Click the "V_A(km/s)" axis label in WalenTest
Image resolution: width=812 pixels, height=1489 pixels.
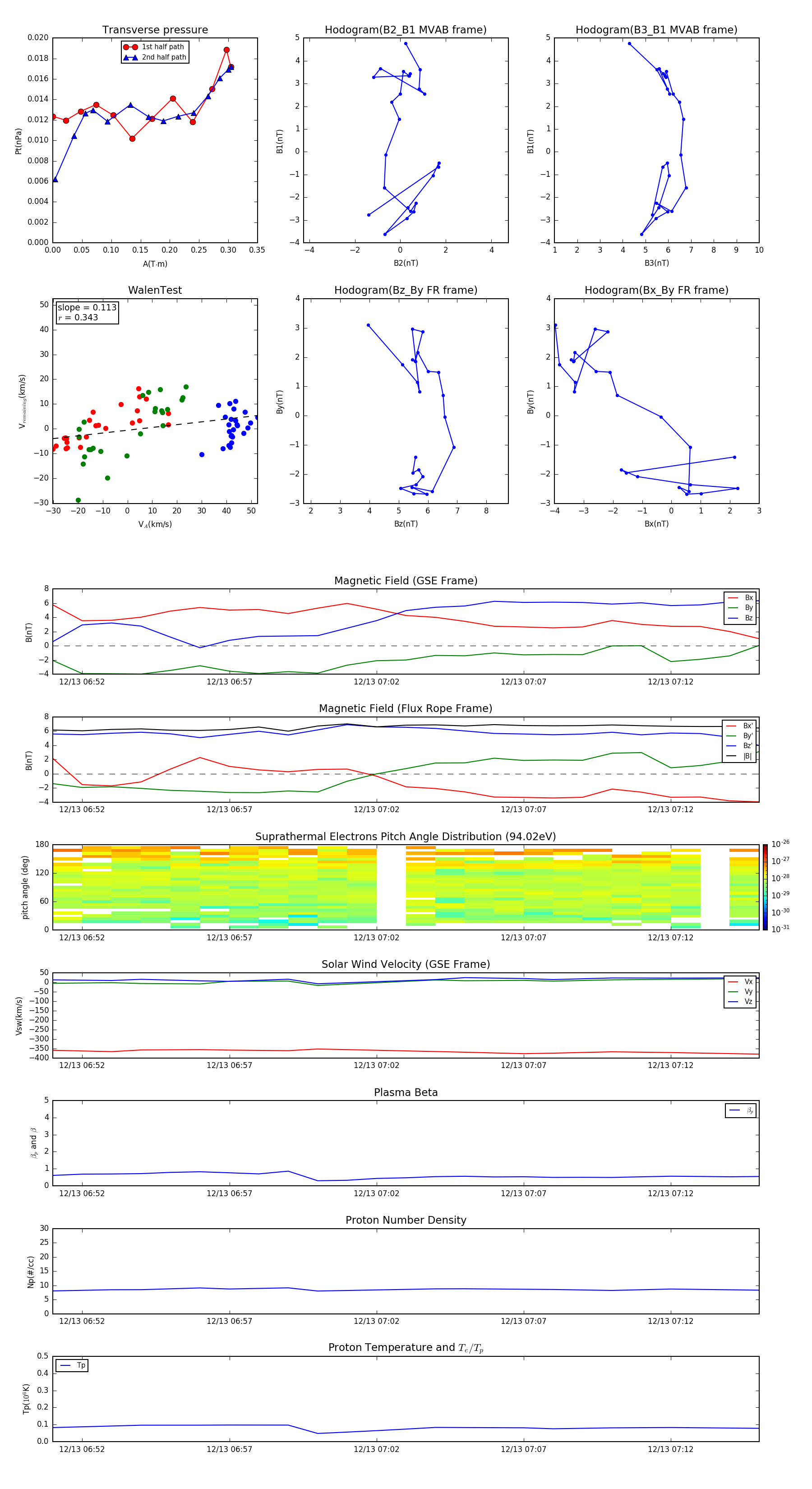click(155, 524)
